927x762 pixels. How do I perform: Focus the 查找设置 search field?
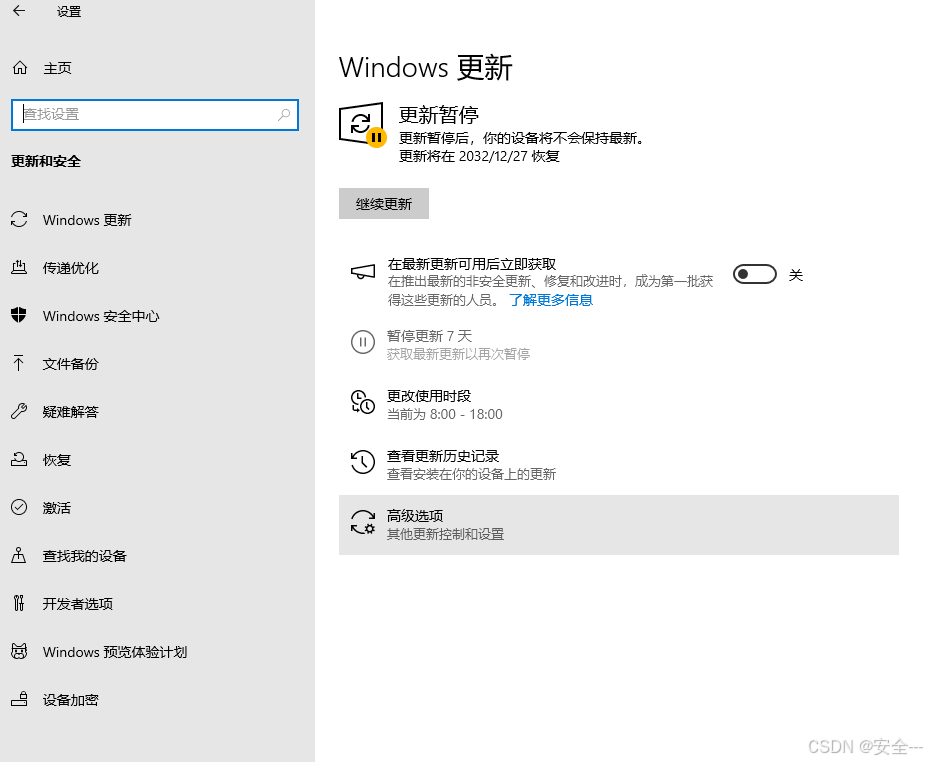pos(155,115)
